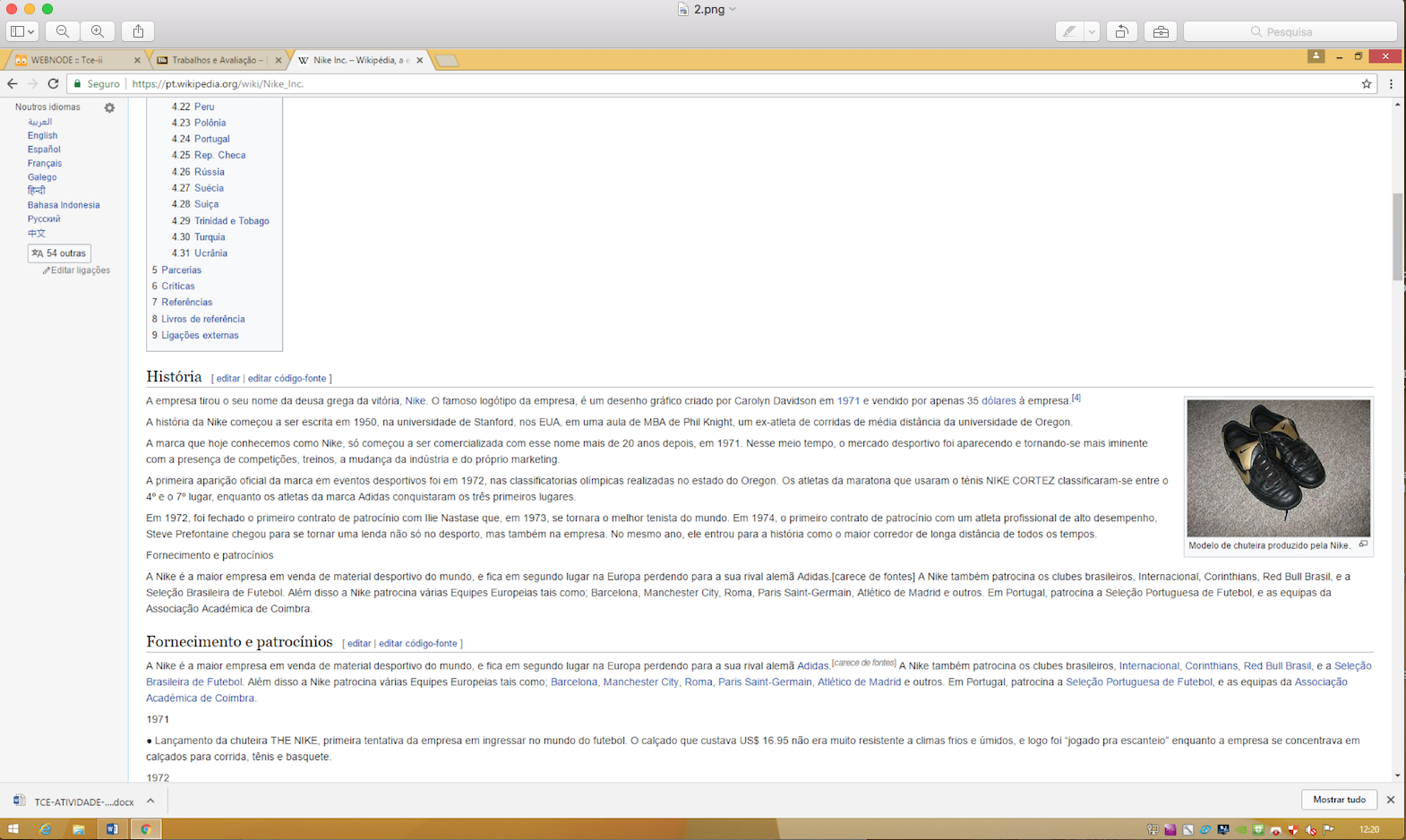Click the pt.wikipedia.org address bar

pos(716,83)
